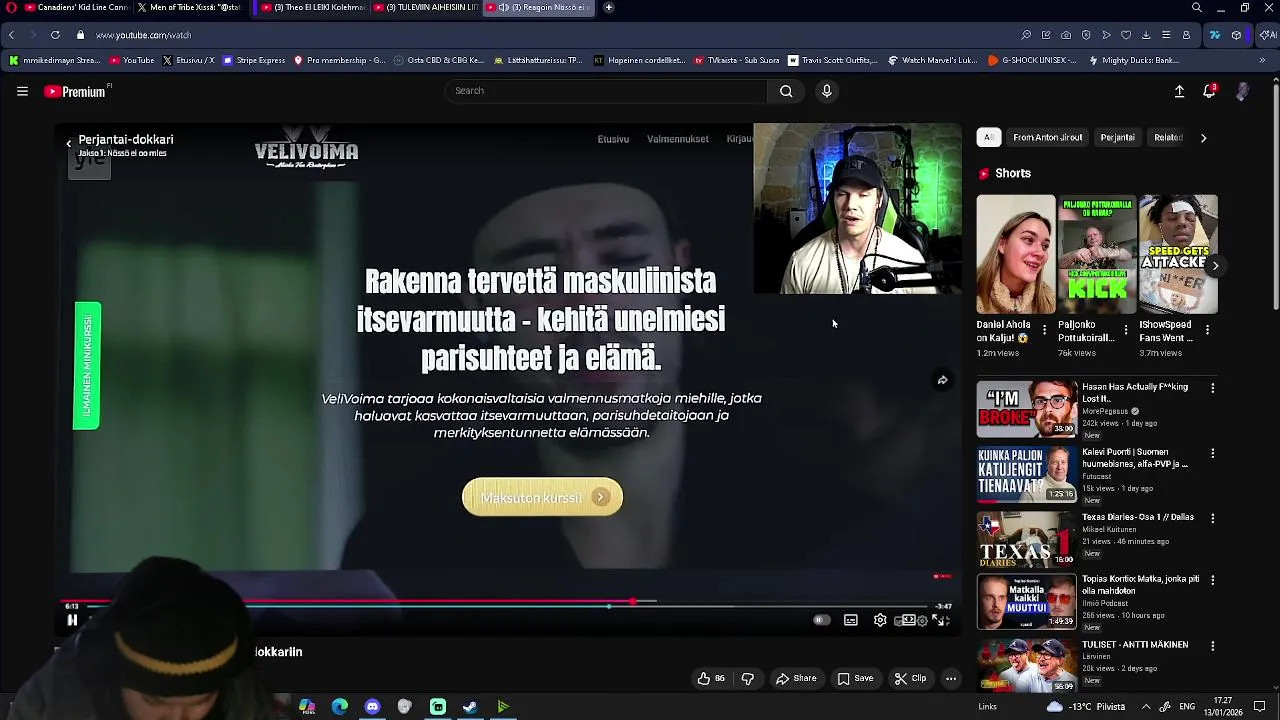Go to YouTube Premium home logo
The image size is (1280, 720).
click(x=75, y=91)
